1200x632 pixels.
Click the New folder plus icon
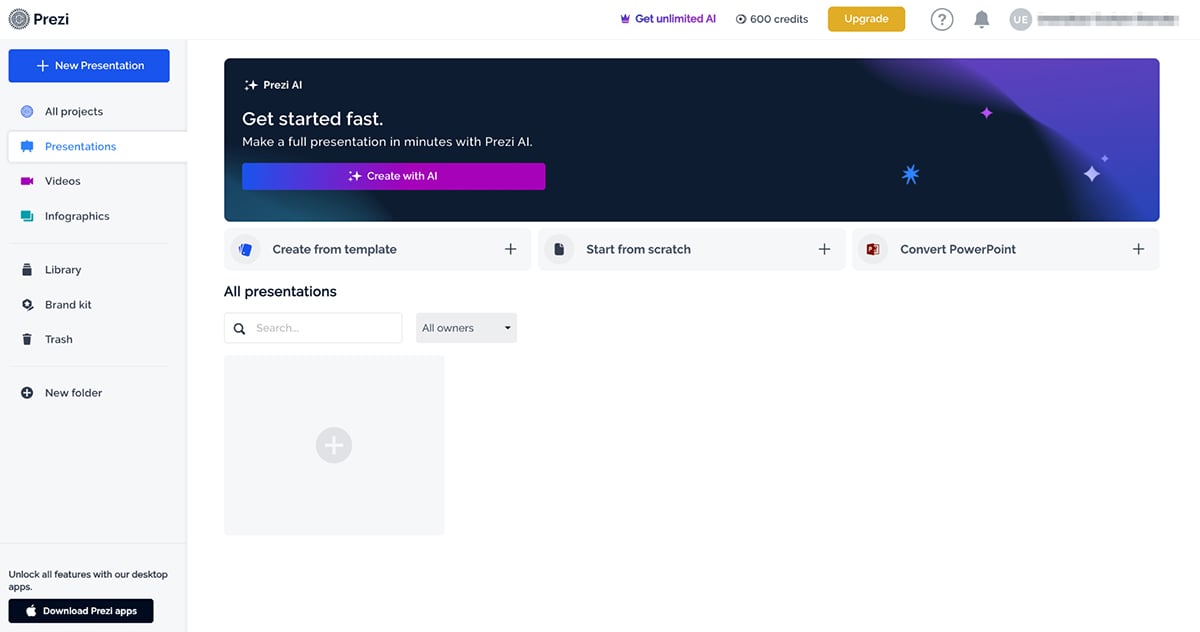27,393
